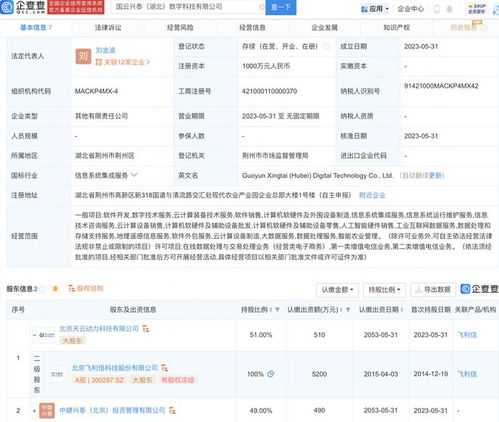Switch to the 历史信息 tab
Viewport: 499px width, 422px height.
464,28
